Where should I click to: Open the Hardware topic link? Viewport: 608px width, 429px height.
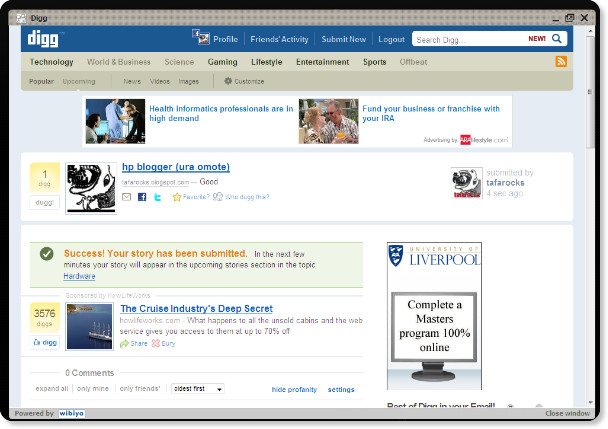[x=79, y=276]
